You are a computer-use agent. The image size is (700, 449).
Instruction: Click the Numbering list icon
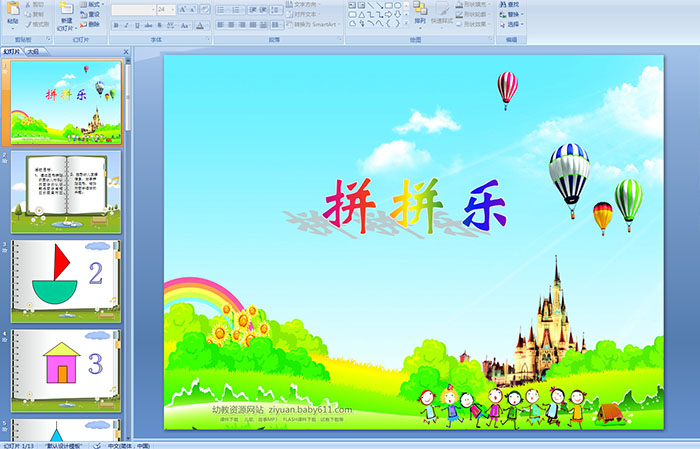[x=237, y=9]
